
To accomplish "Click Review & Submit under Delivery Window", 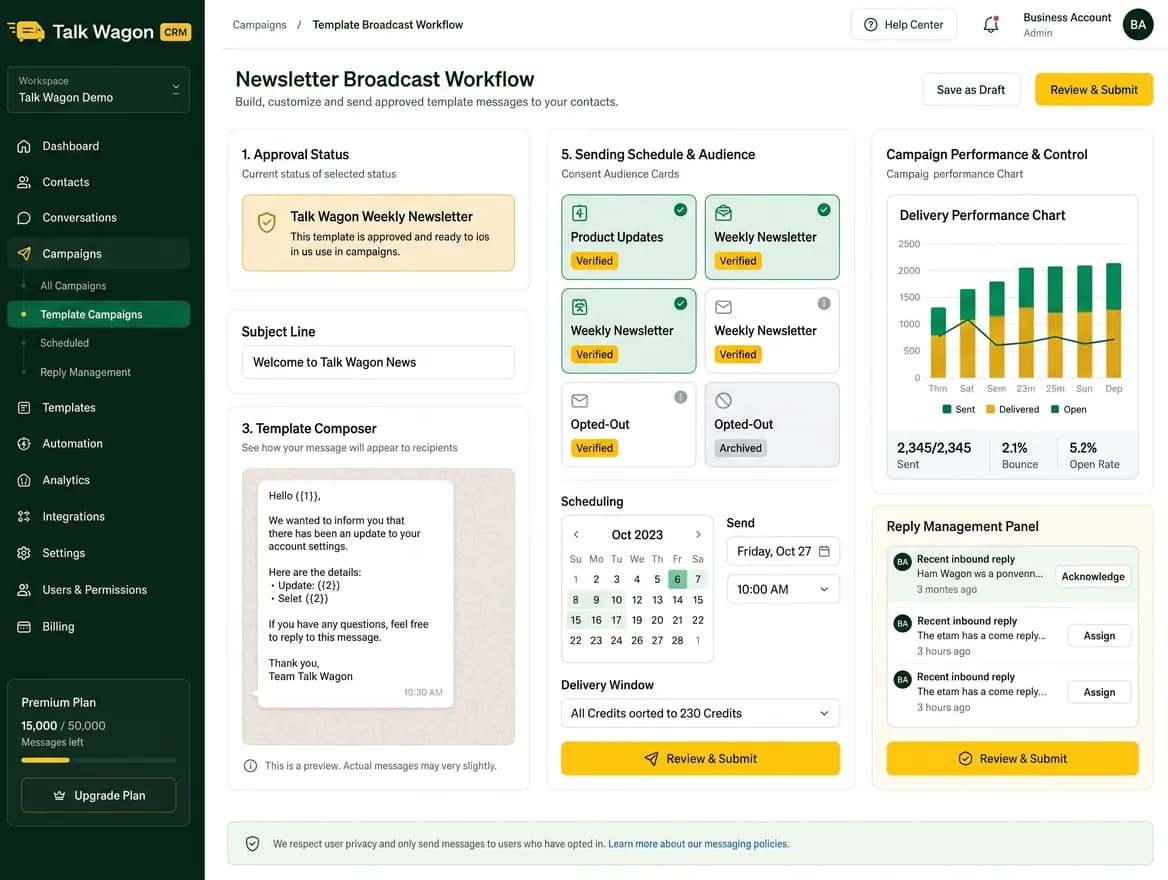I will coord(700,759).
